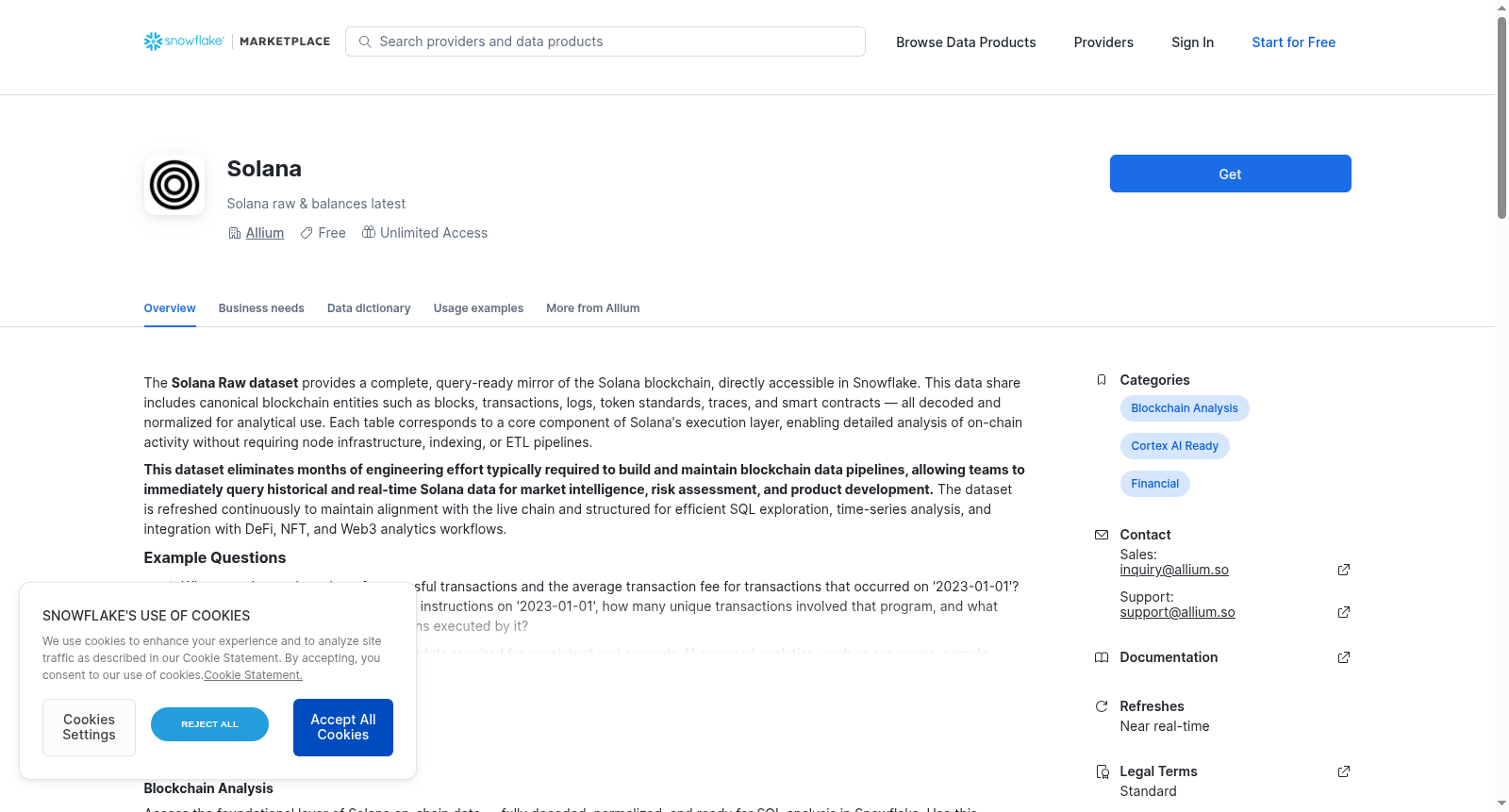Open the More from Allium tab

593,308
